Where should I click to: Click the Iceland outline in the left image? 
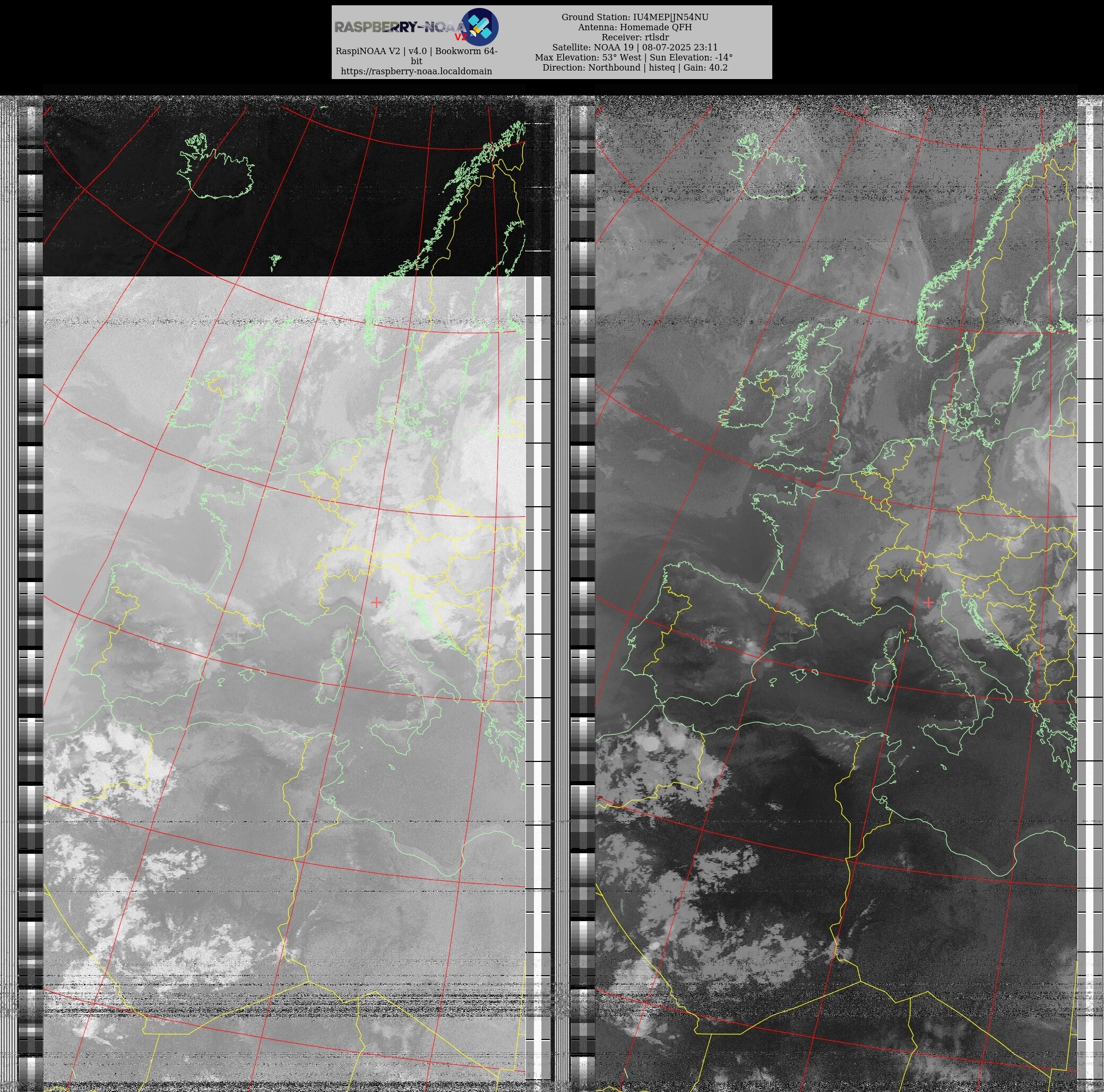217,167
